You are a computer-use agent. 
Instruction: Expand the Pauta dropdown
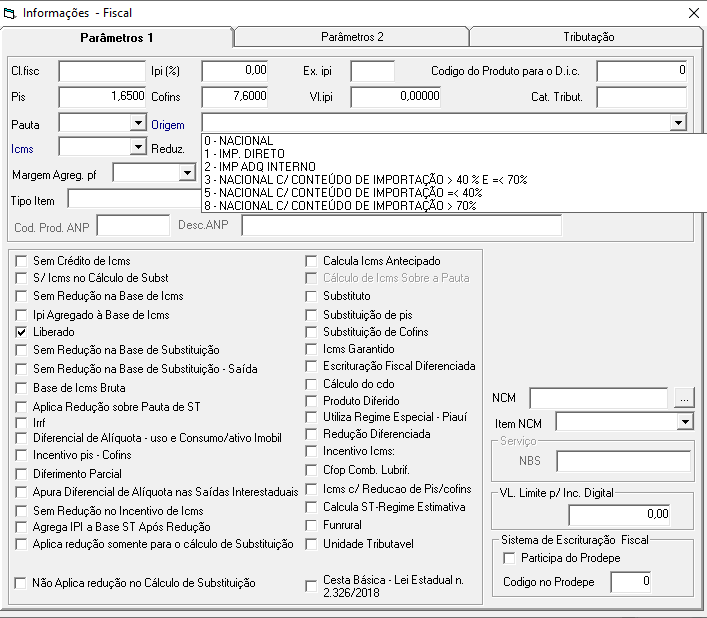pyautogui.click(x=138, y=123)
